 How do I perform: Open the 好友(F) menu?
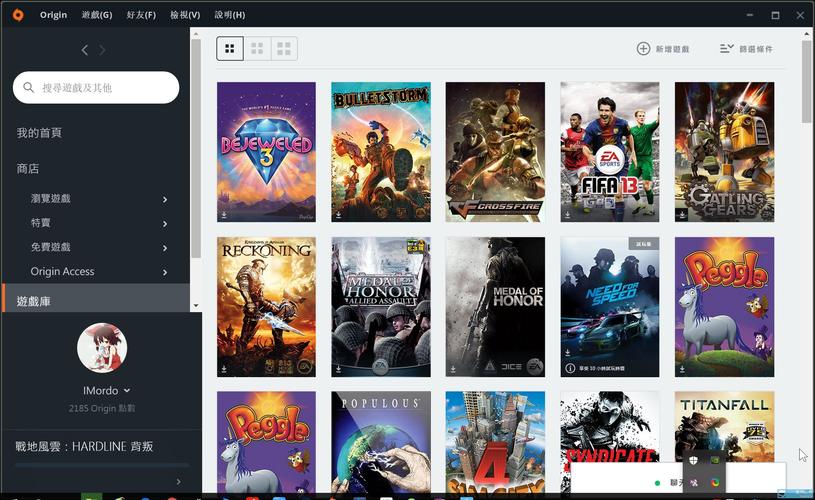pyautogui.click(x=141, y=15)
